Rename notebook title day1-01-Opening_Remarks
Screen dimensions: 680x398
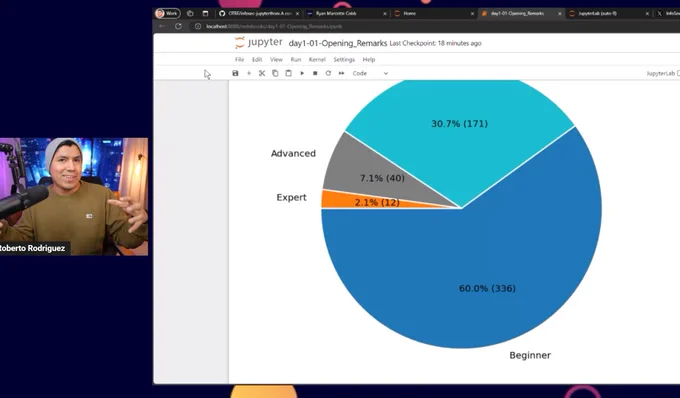coord(337,43)
